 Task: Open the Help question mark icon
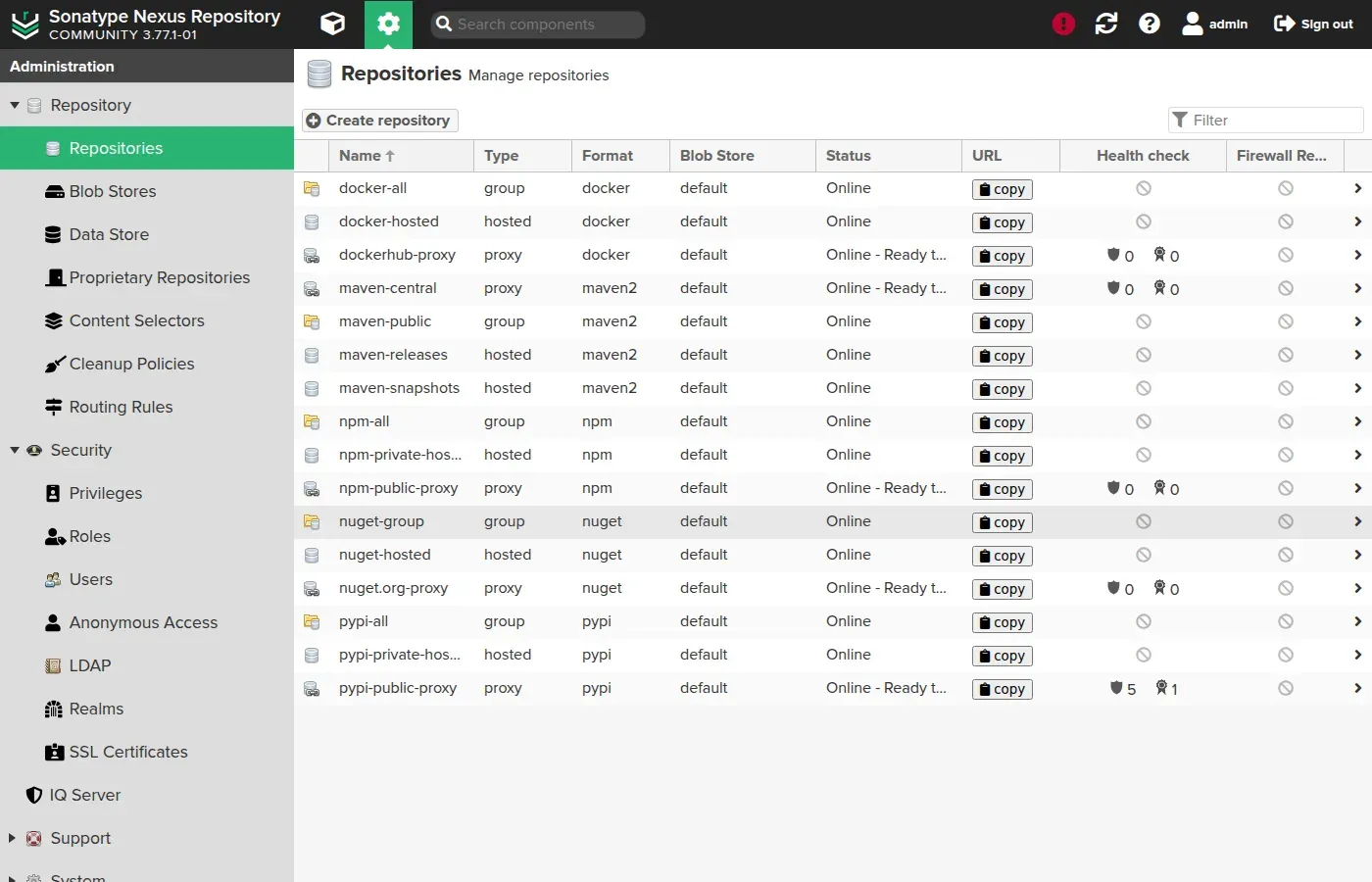(1150, 24)
